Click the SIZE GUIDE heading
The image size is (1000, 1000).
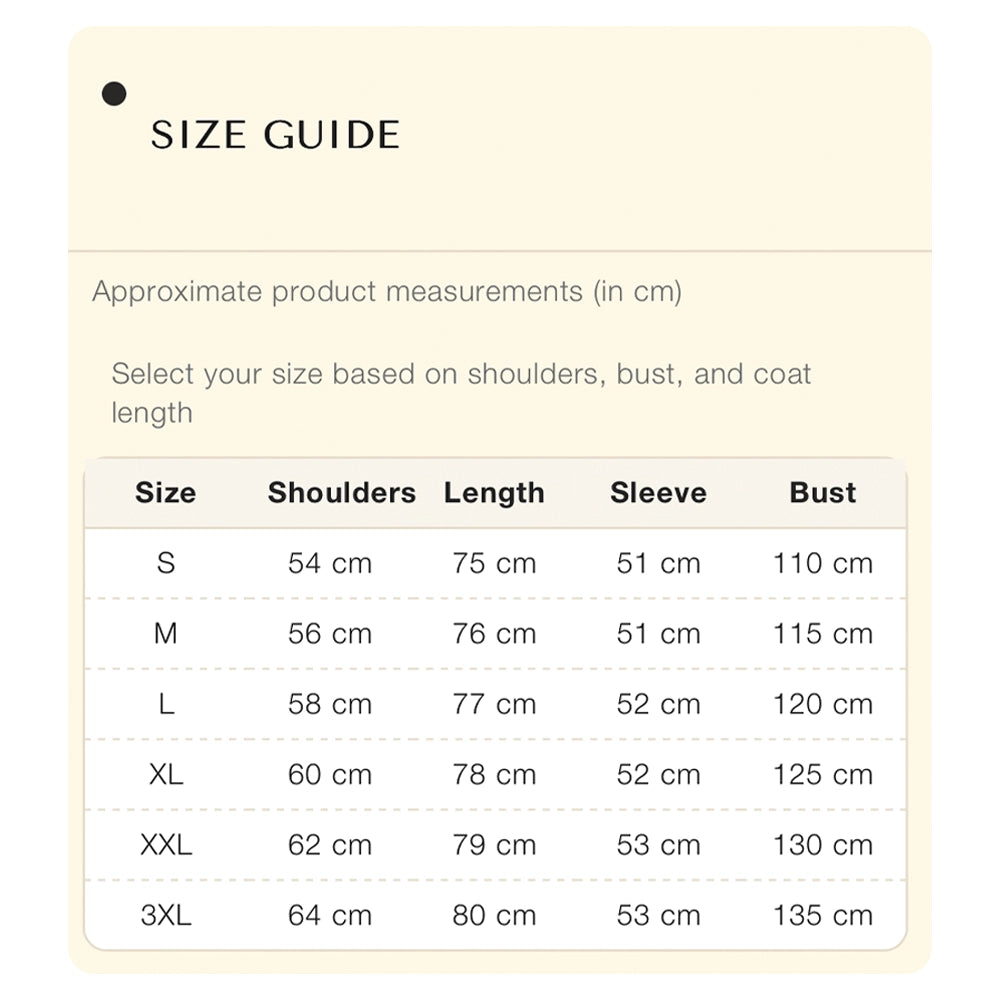pyautogui.click(x=275, y=135)
